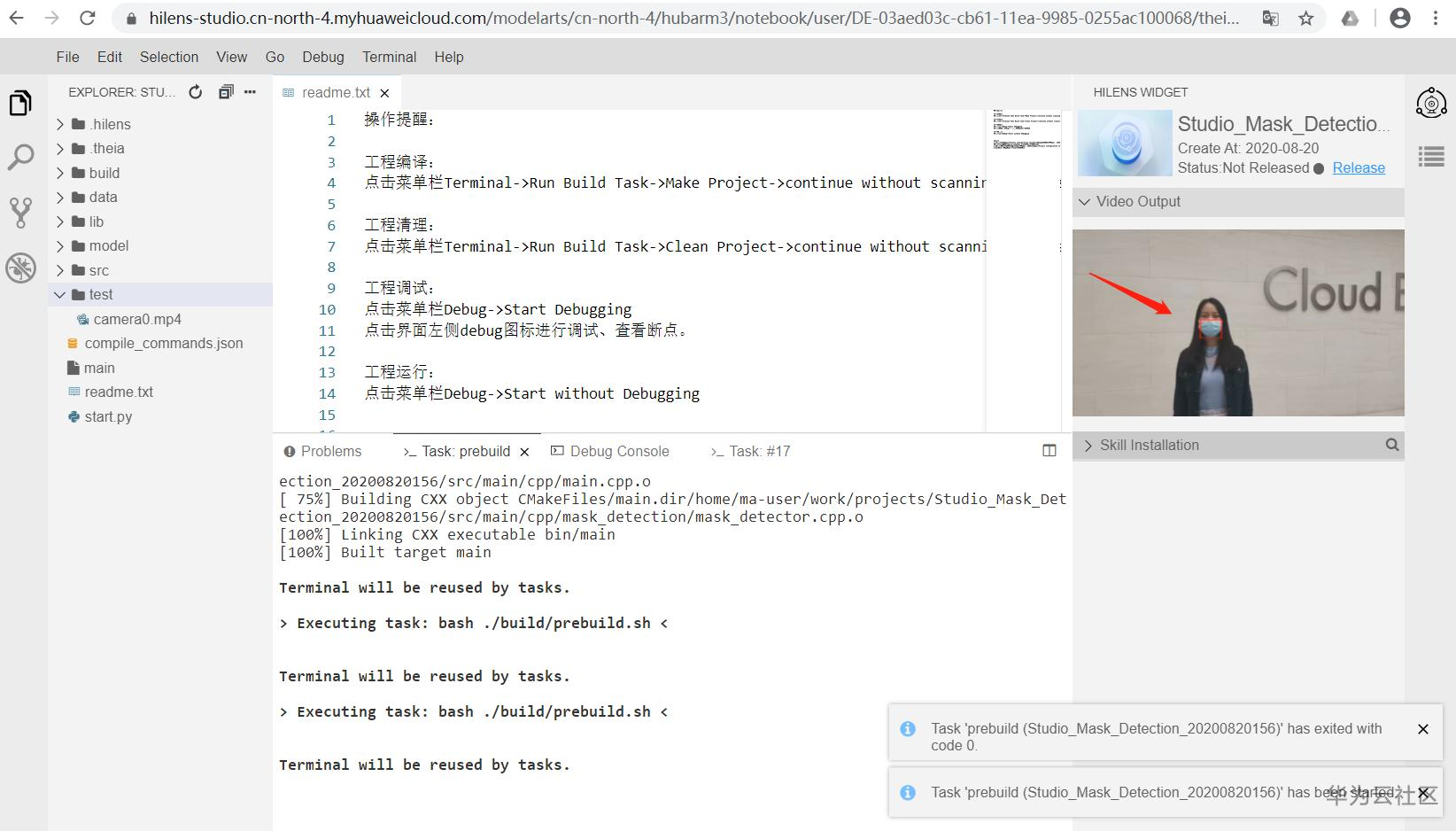
Task: Click the Video Output preview image
Action: (x=1238, y=322)
